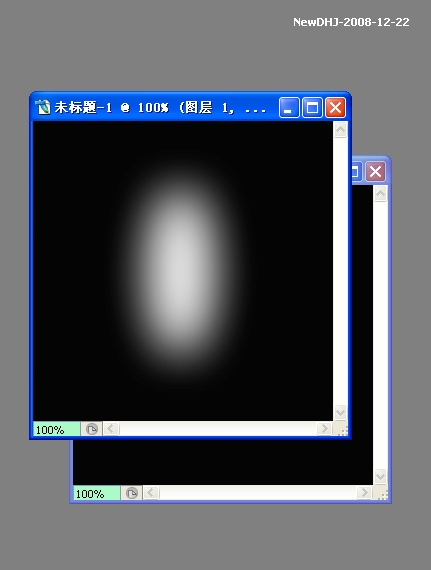Click the right arrow on the back window's horizontal scrollbar
Screen dimensions: 431x570
(364, 493)
